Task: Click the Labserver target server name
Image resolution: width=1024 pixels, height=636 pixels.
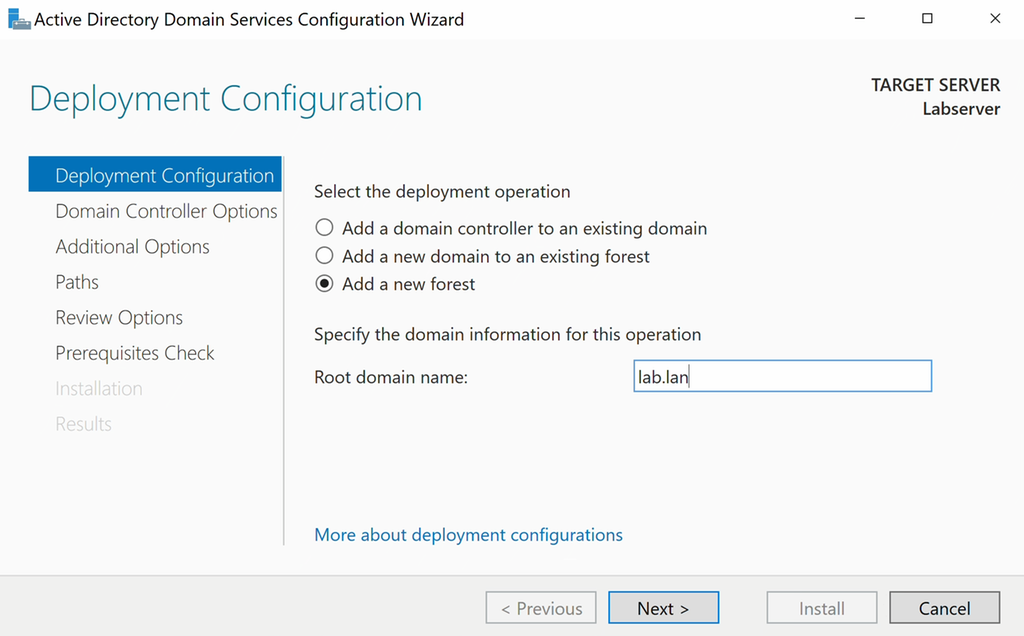Action: coord(961,109)
